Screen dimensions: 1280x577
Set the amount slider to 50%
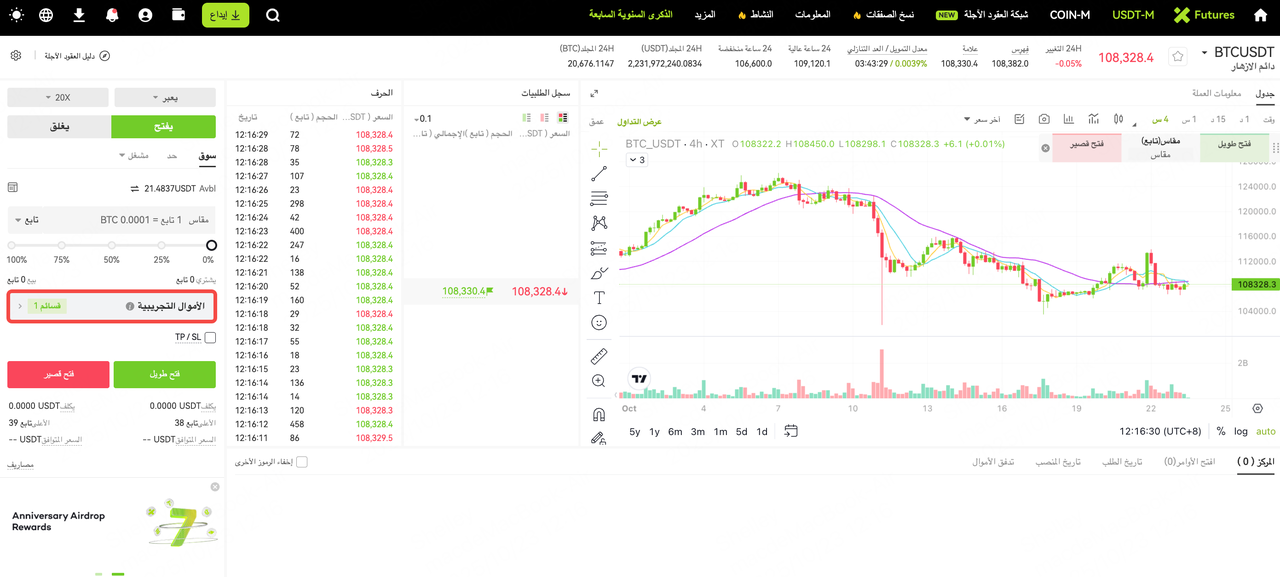(x=111, y=245)
